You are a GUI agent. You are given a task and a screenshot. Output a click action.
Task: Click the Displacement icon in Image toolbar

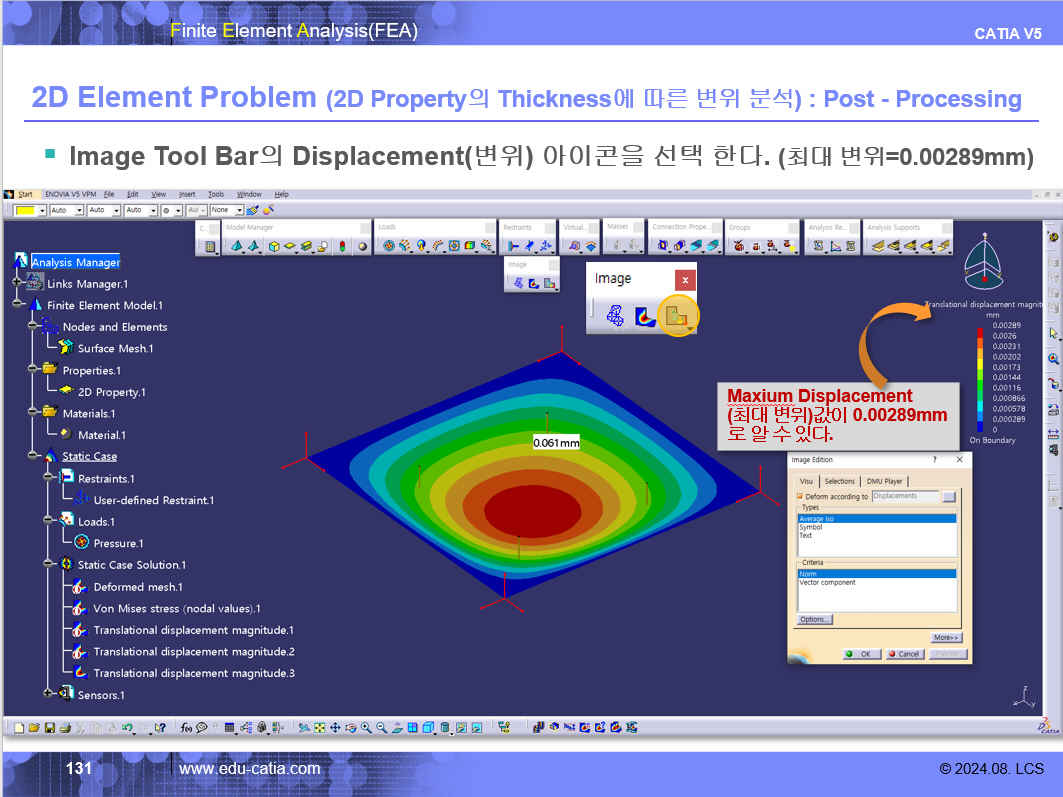coord(677,316)
